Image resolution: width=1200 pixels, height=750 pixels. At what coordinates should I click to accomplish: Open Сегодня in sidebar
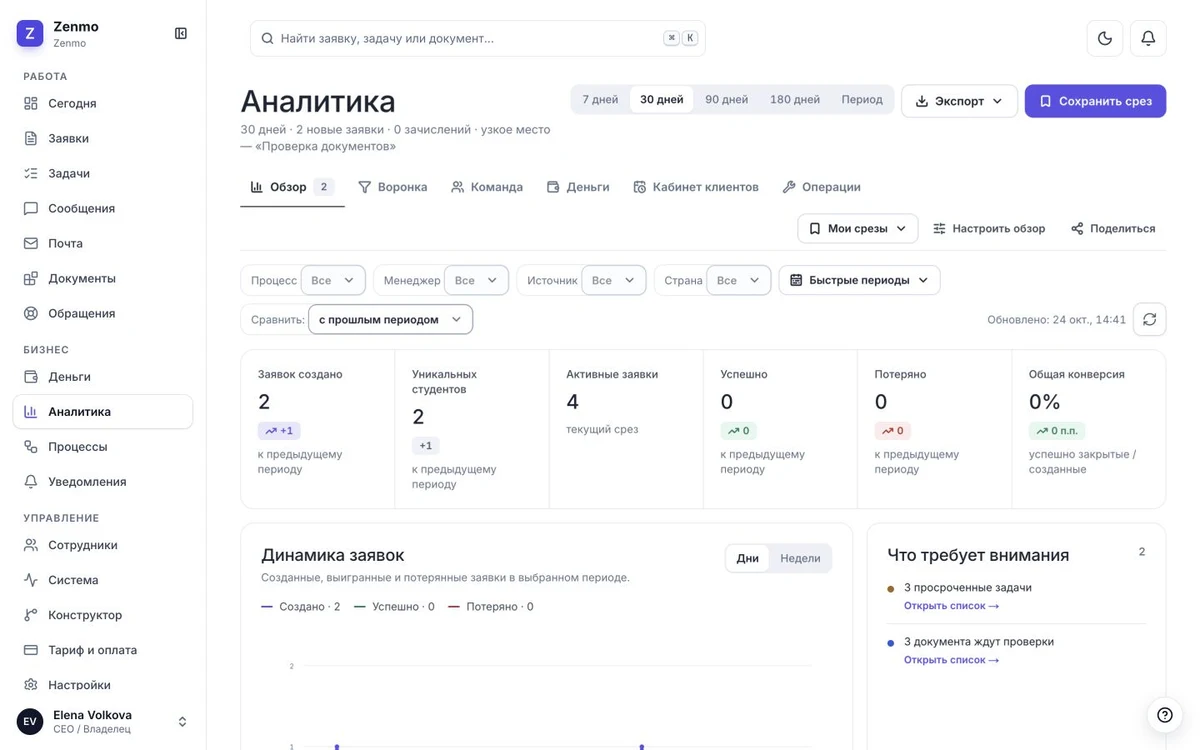coord(103,103)
